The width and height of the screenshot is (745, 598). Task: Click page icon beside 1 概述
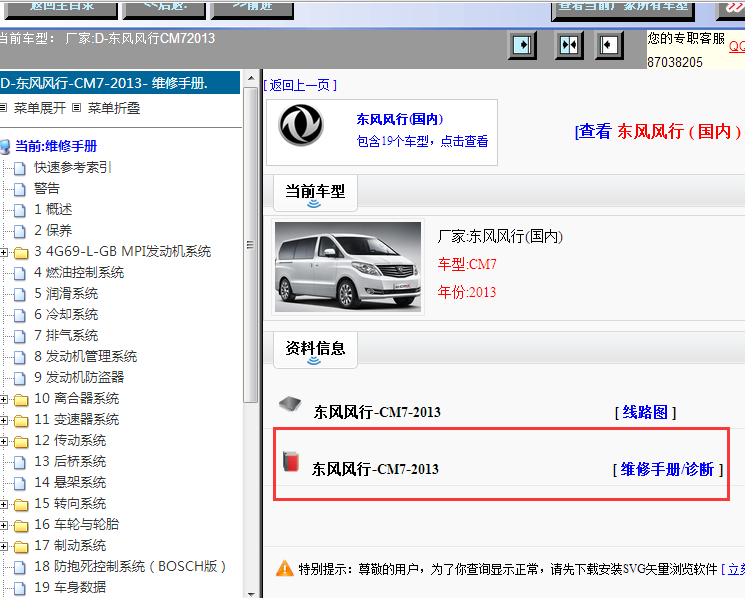click(x=20, y=209)
